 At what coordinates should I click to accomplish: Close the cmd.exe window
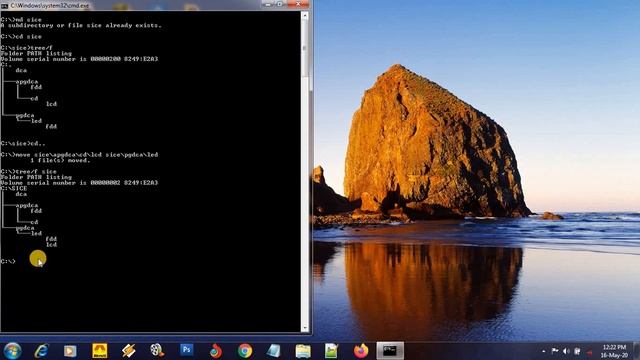click(298, 4)
